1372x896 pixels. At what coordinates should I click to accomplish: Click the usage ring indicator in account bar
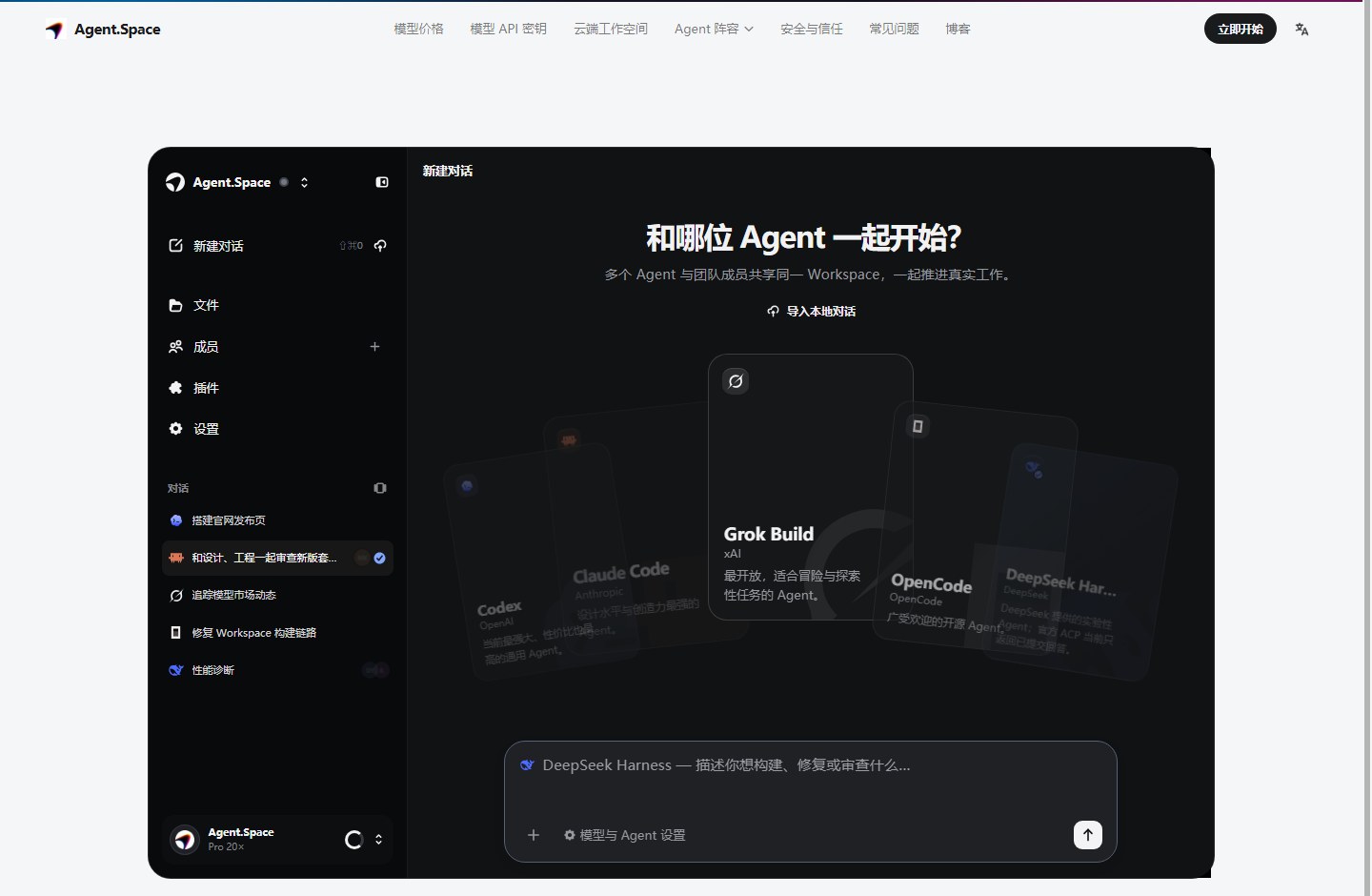[x=353, y=840]
